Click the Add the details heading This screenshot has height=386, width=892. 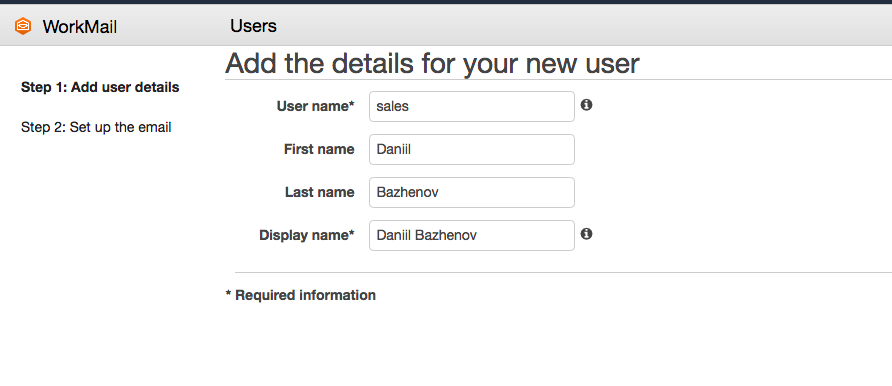432,64
